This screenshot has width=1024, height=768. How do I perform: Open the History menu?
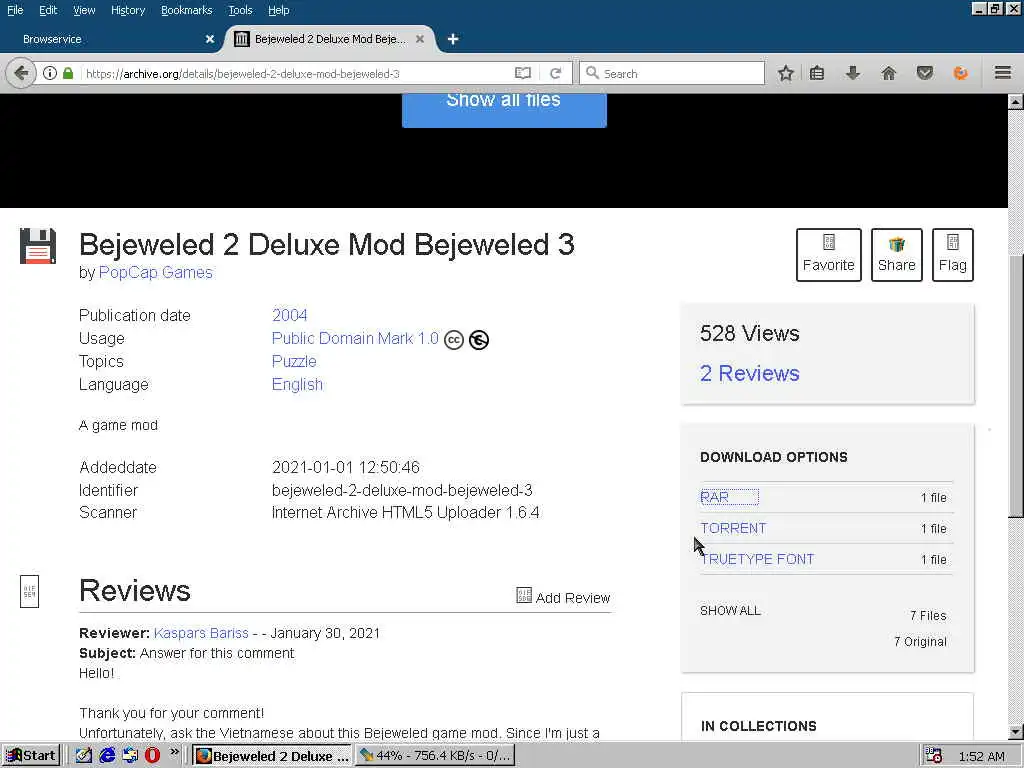(127, 10)
